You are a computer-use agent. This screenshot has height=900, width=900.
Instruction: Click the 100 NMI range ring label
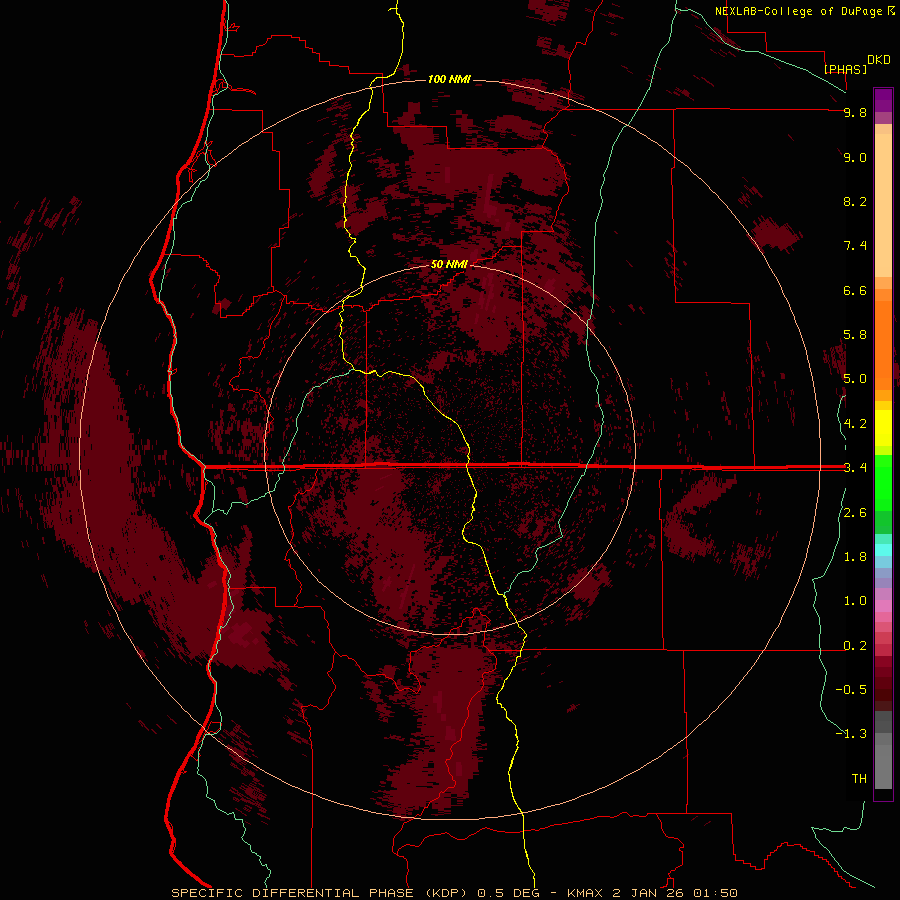449,79
